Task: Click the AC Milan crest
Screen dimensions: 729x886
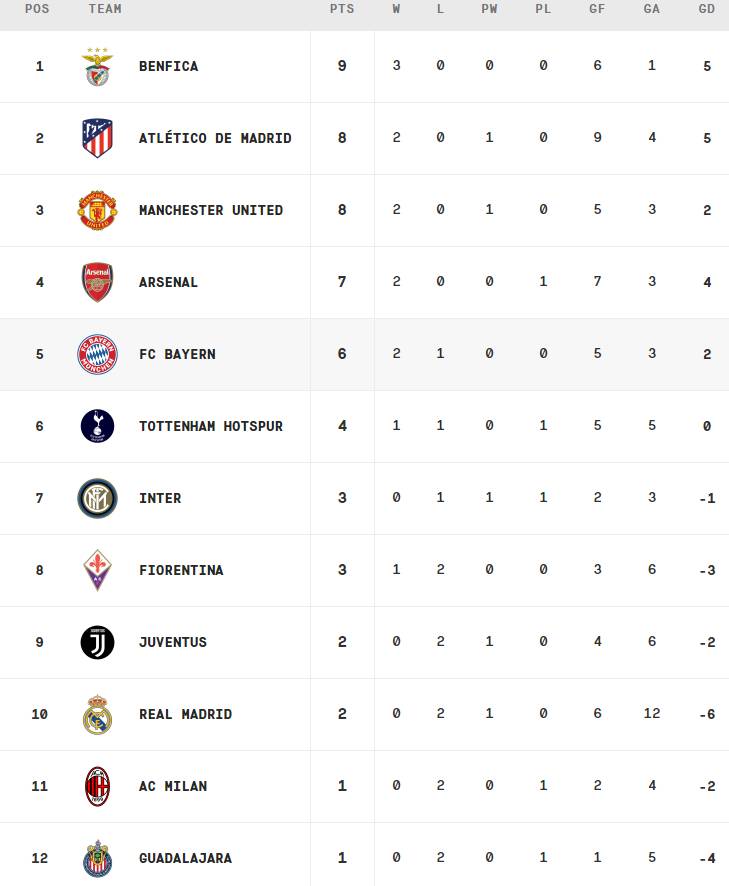Action: pyautogui.click(x=97, y=787)
